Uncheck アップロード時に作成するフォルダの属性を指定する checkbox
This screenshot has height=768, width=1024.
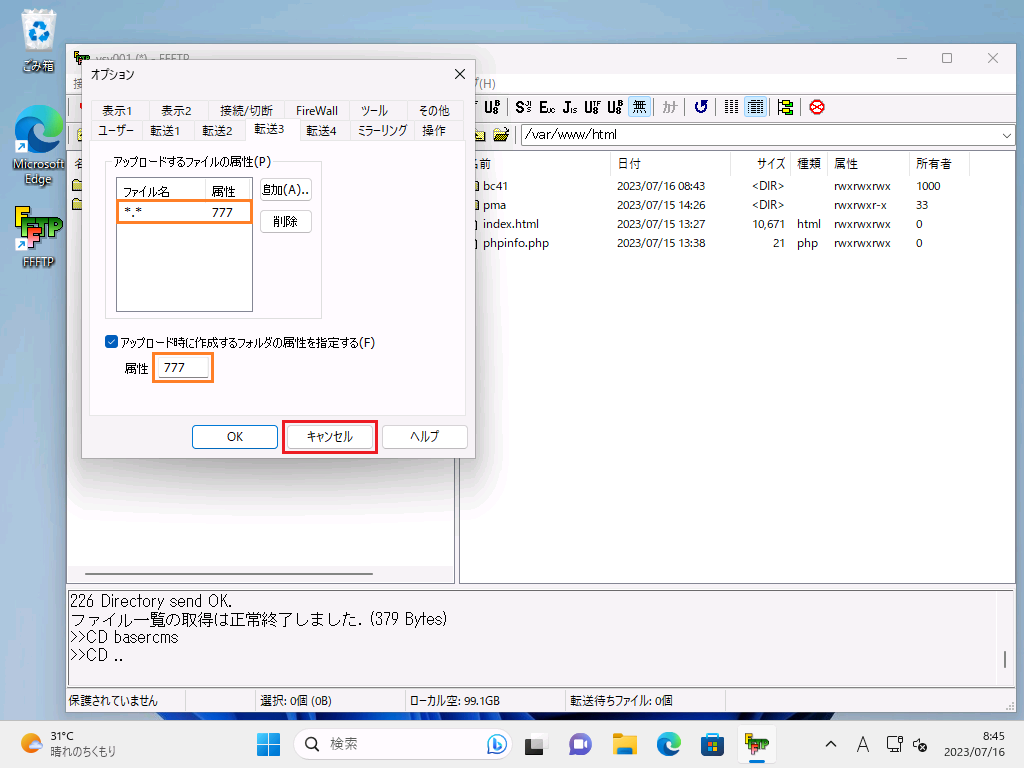[112, 342]
